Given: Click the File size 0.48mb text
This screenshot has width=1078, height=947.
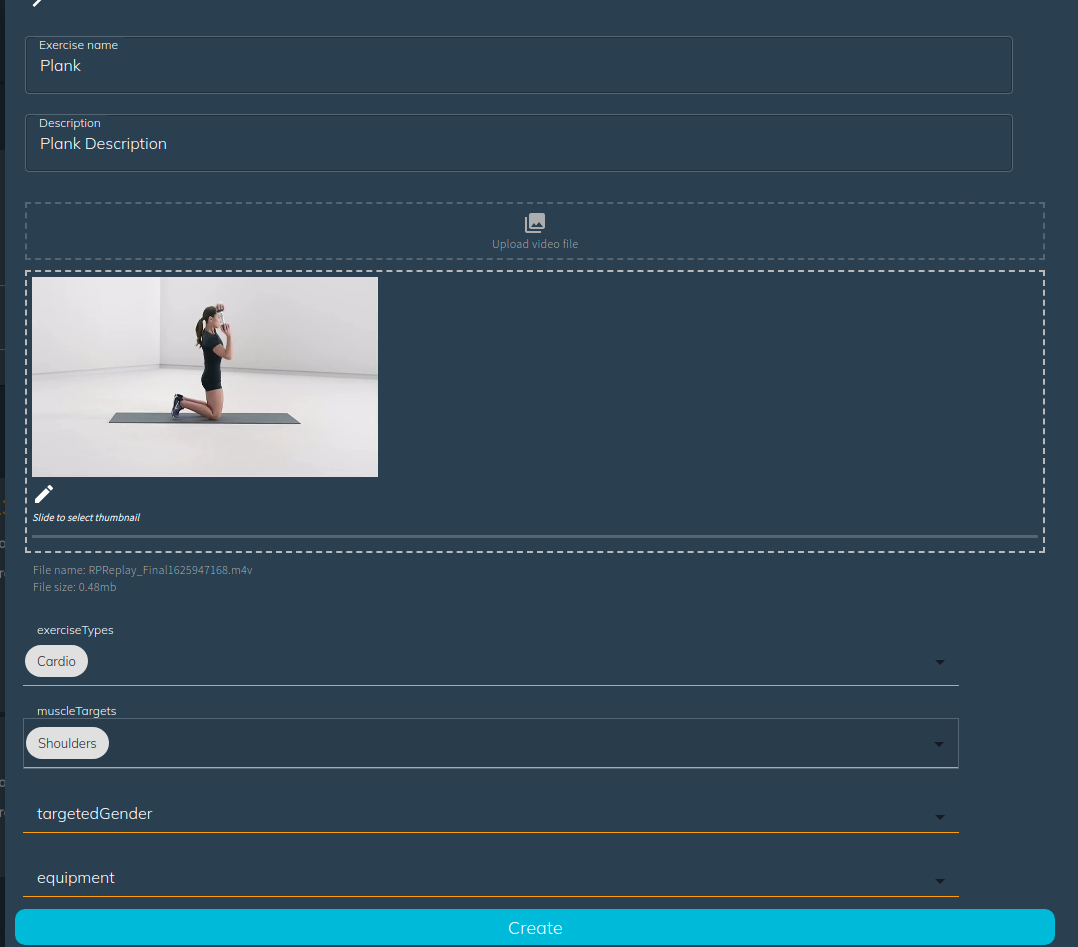Looking at the screenshot, I should tap(75, 587).
